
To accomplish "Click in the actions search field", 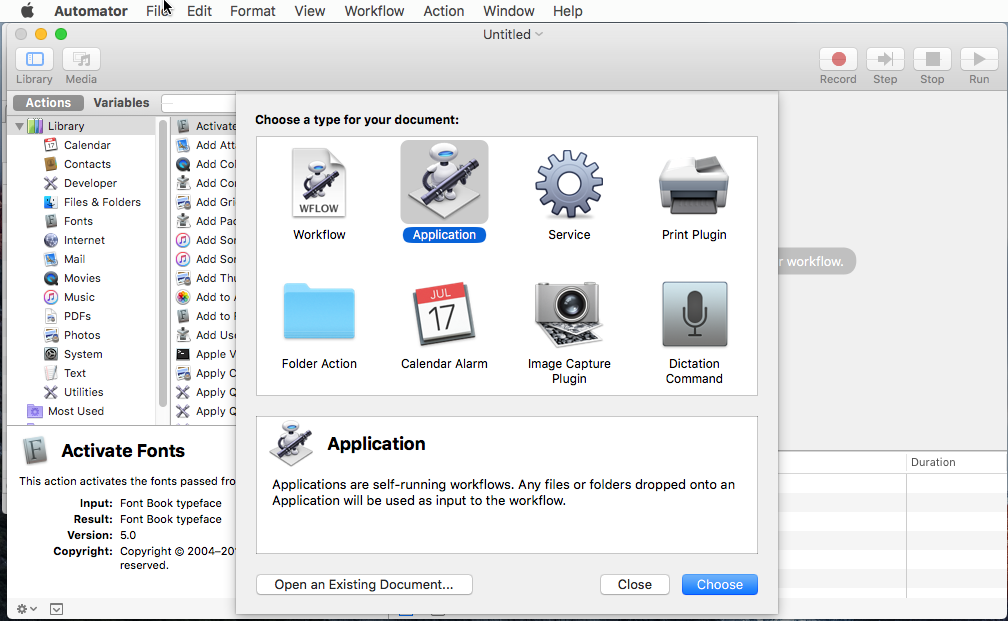I will point(199,103).
